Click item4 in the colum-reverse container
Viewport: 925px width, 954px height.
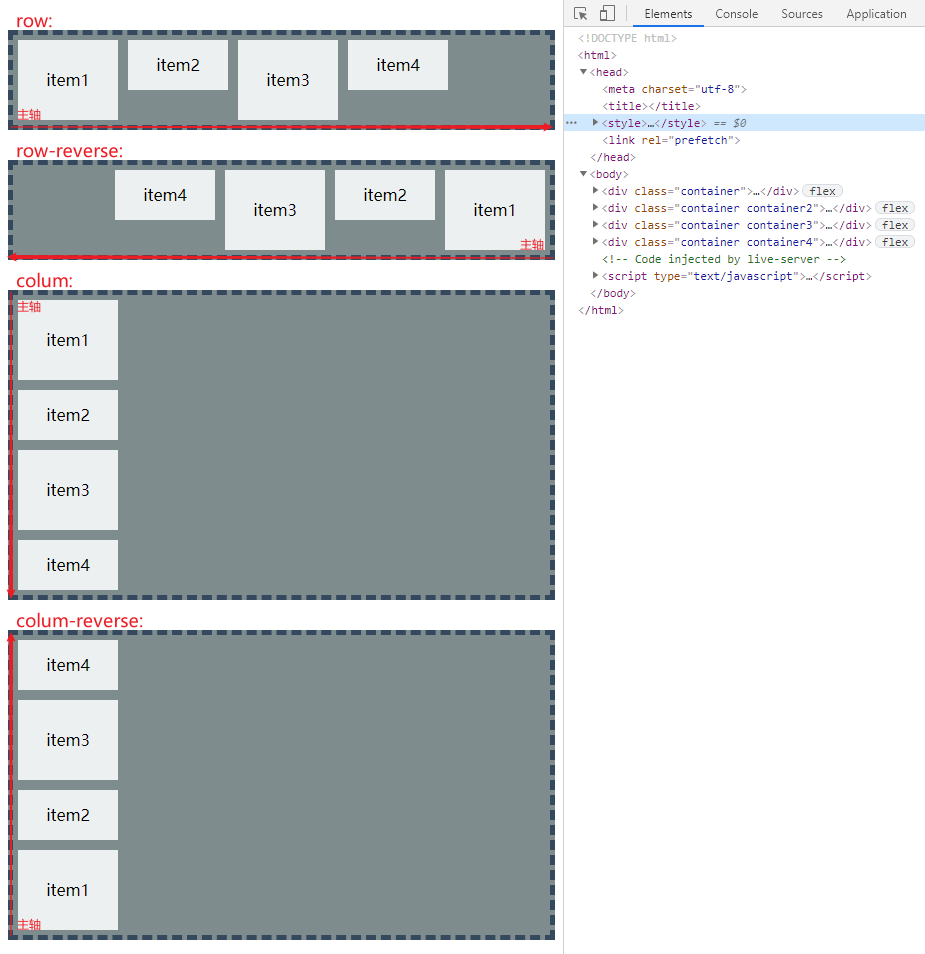pyautogui.click(x=68, y=665)
